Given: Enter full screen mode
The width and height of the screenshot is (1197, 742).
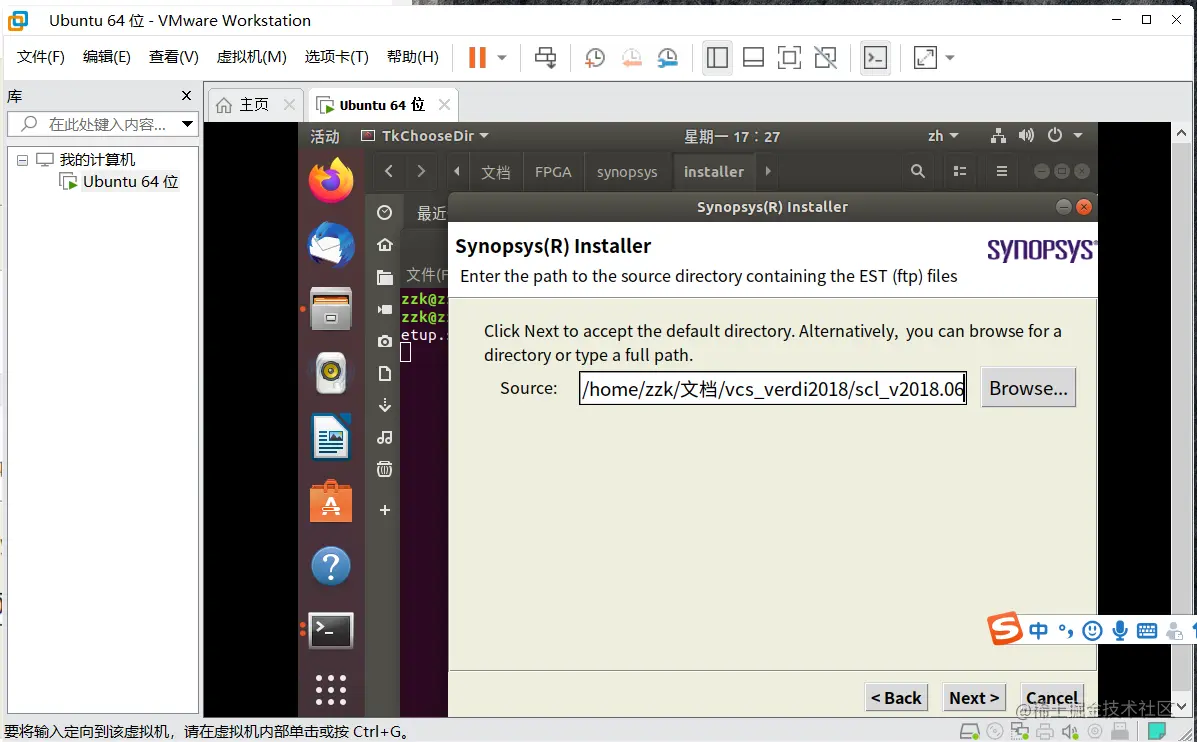Looking at the screenshot, I should click(x=789, y=57).
